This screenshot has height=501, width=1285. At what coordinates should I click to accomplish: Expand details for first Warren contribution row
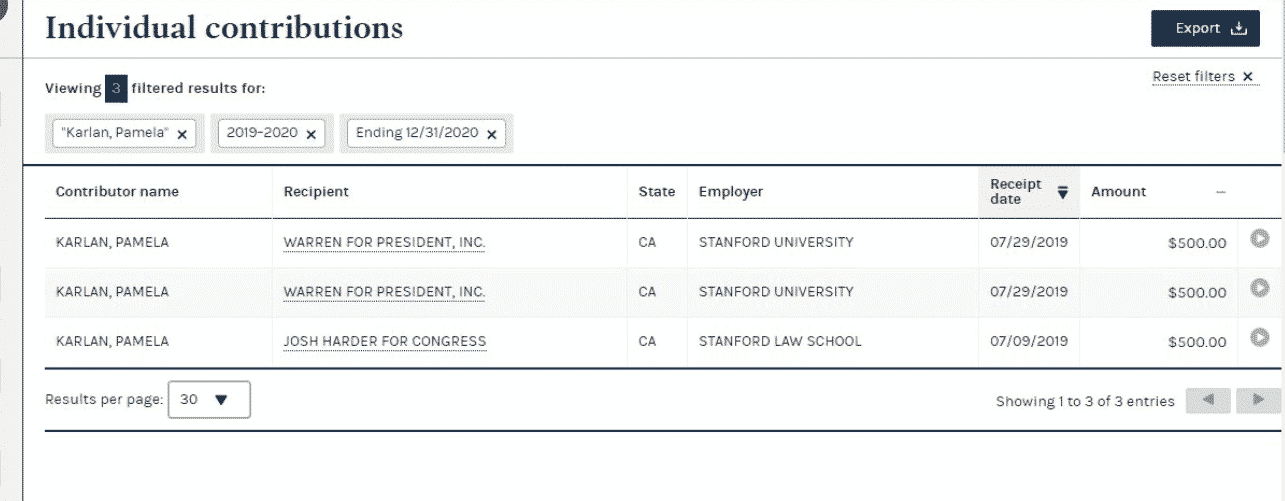[x=1260, y=239]
